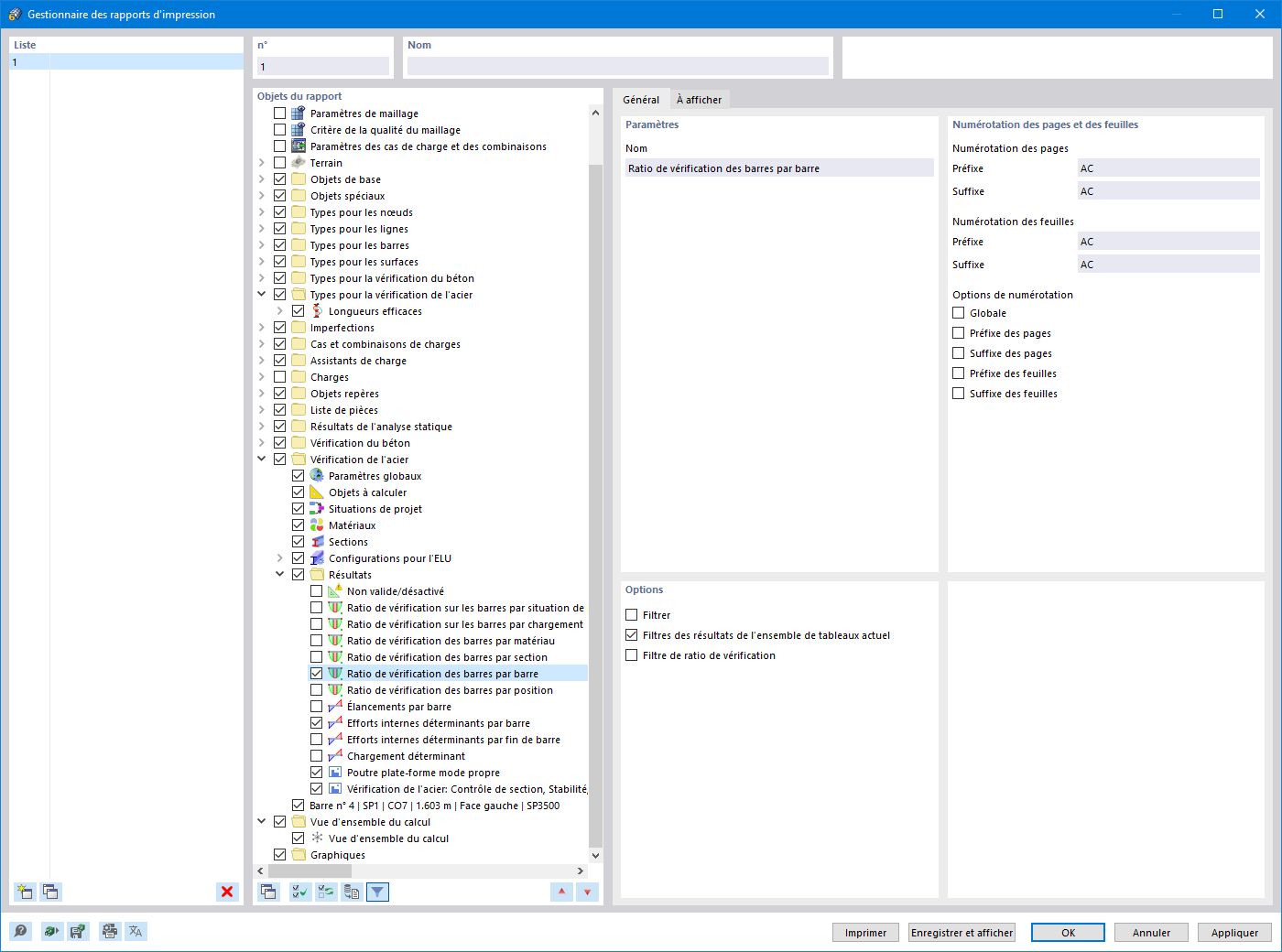Click the Imprimer button
Screen dimensions: 1282x952
pyautogui.click(x=865, y=933)
